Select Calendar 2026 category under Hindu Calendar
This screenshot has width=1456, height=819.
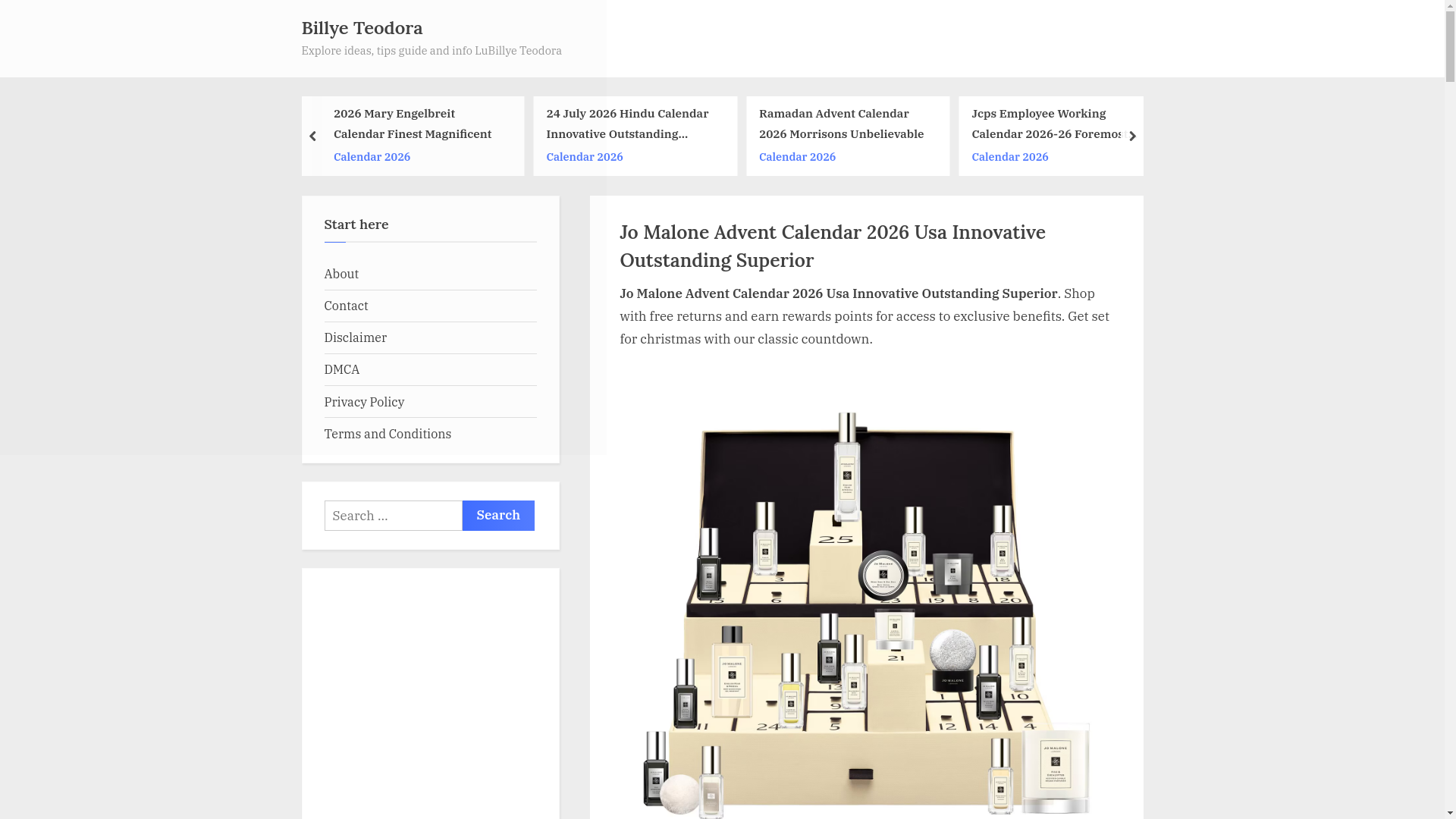(x=585, y=157)
